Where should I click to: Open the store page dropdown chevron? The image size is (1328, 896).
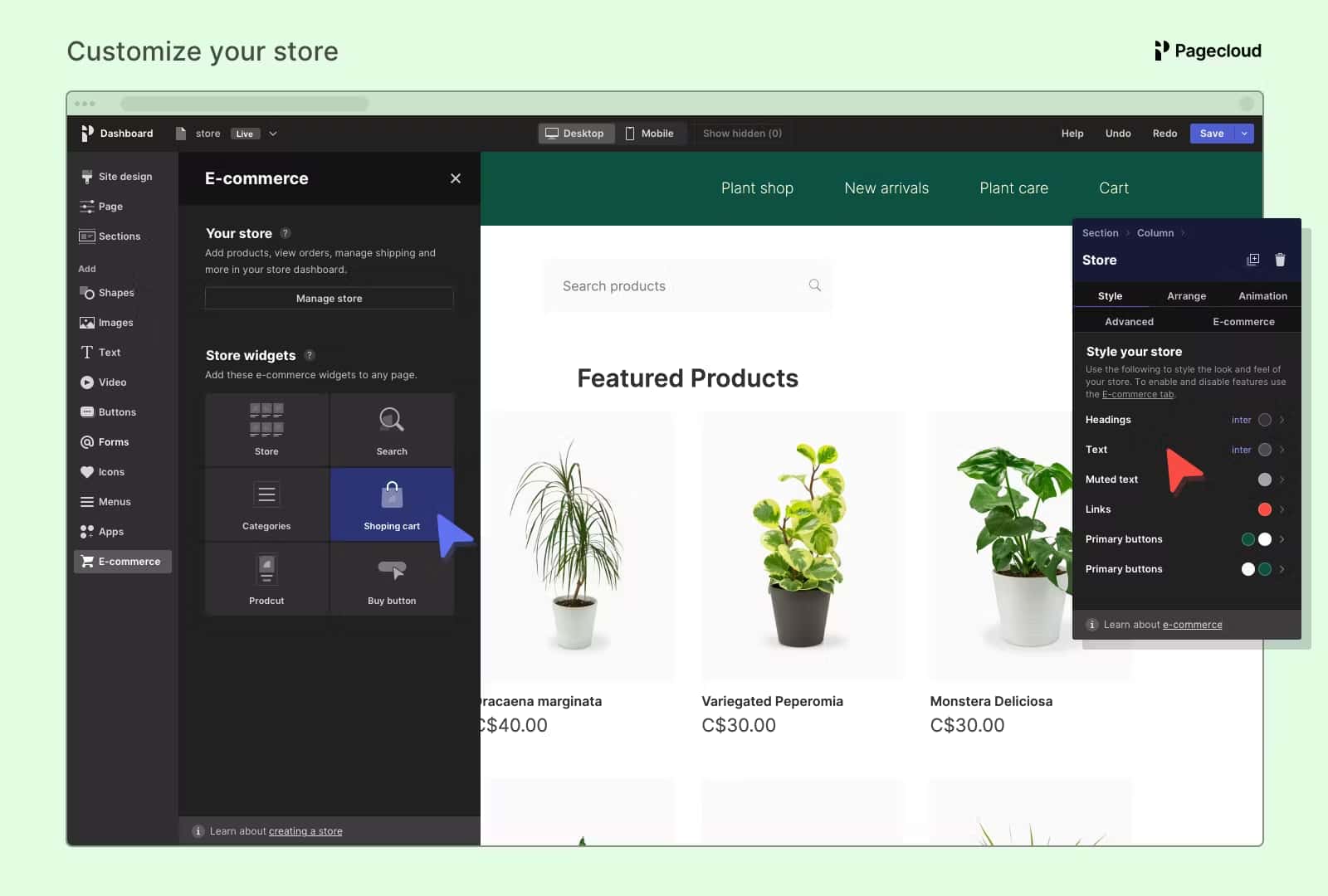coord(273,134)
